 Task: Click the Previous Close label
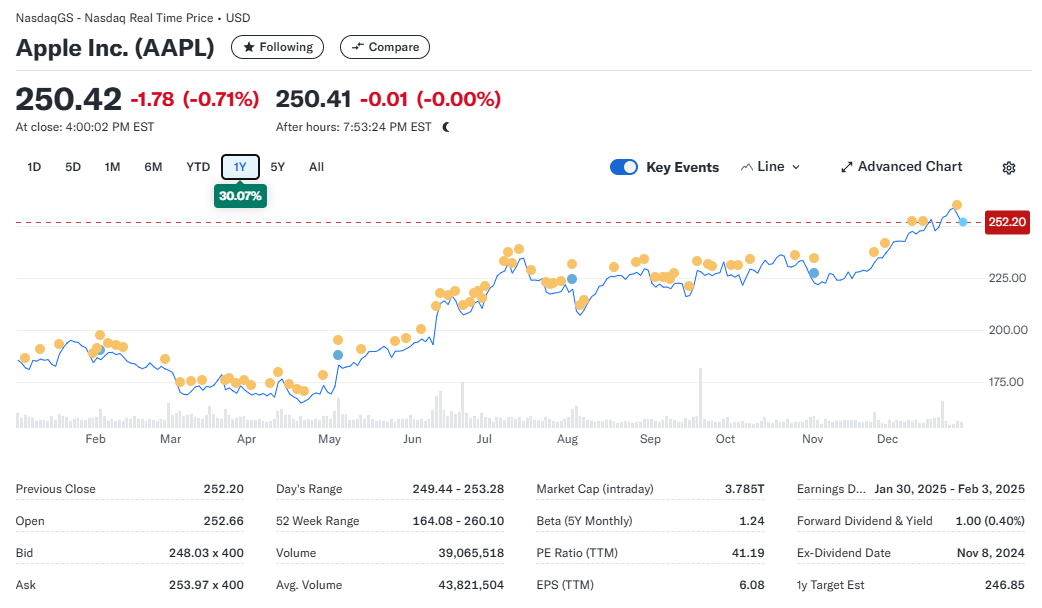point(56,489)
